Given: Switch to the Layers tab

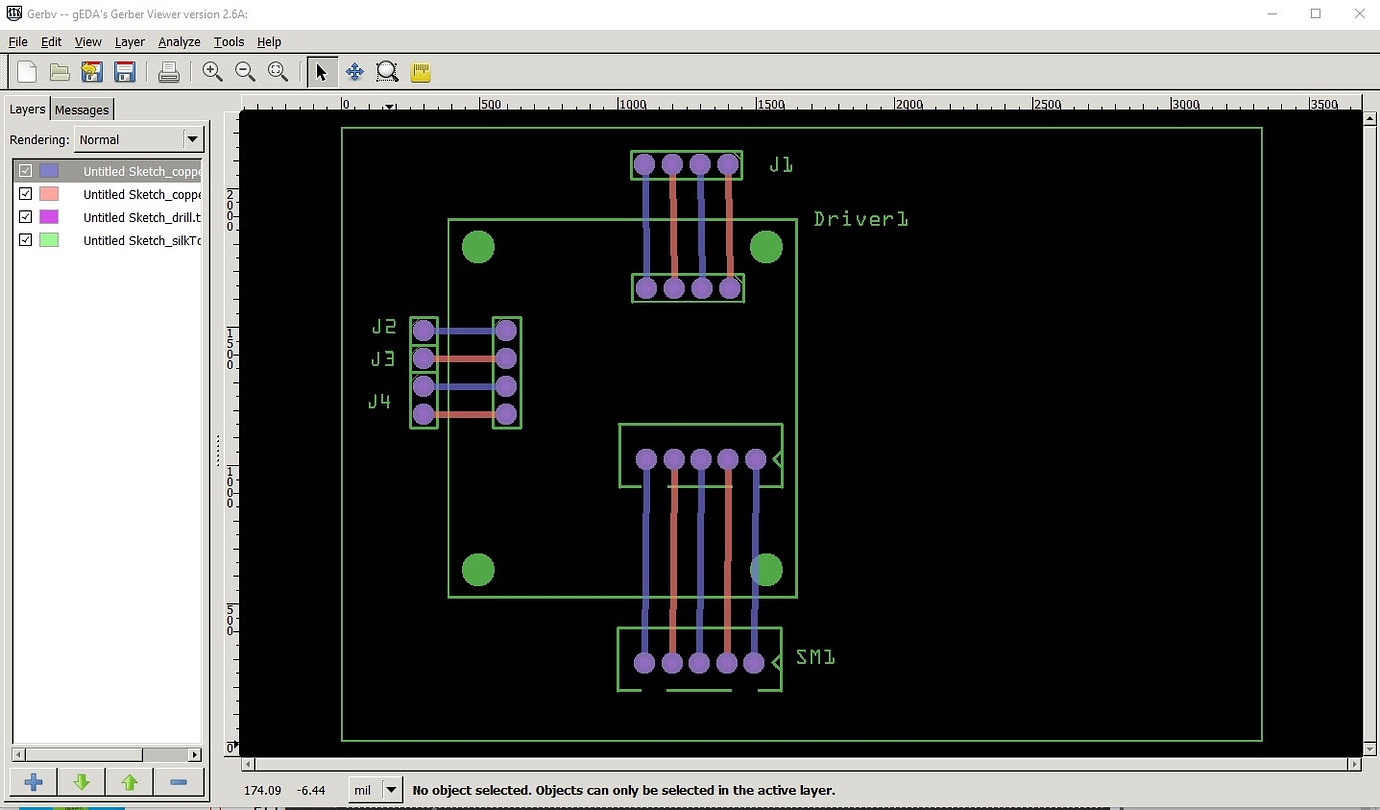Looking at the screenshot, I should click(x=27, y=109).
